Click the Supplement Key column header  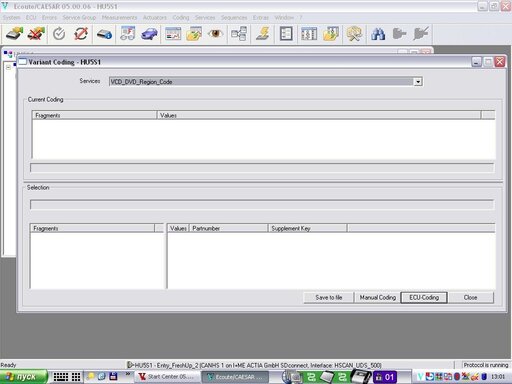308,228
